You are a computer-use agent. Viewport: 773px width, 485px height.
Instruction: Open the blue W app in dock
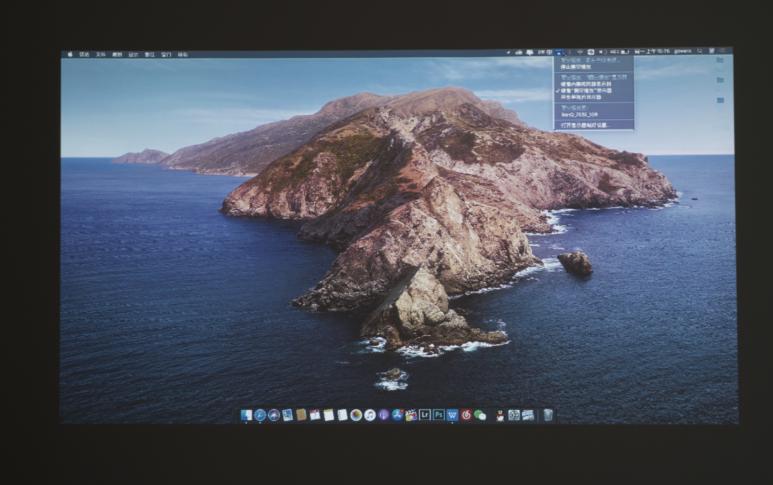coord(452,415)
